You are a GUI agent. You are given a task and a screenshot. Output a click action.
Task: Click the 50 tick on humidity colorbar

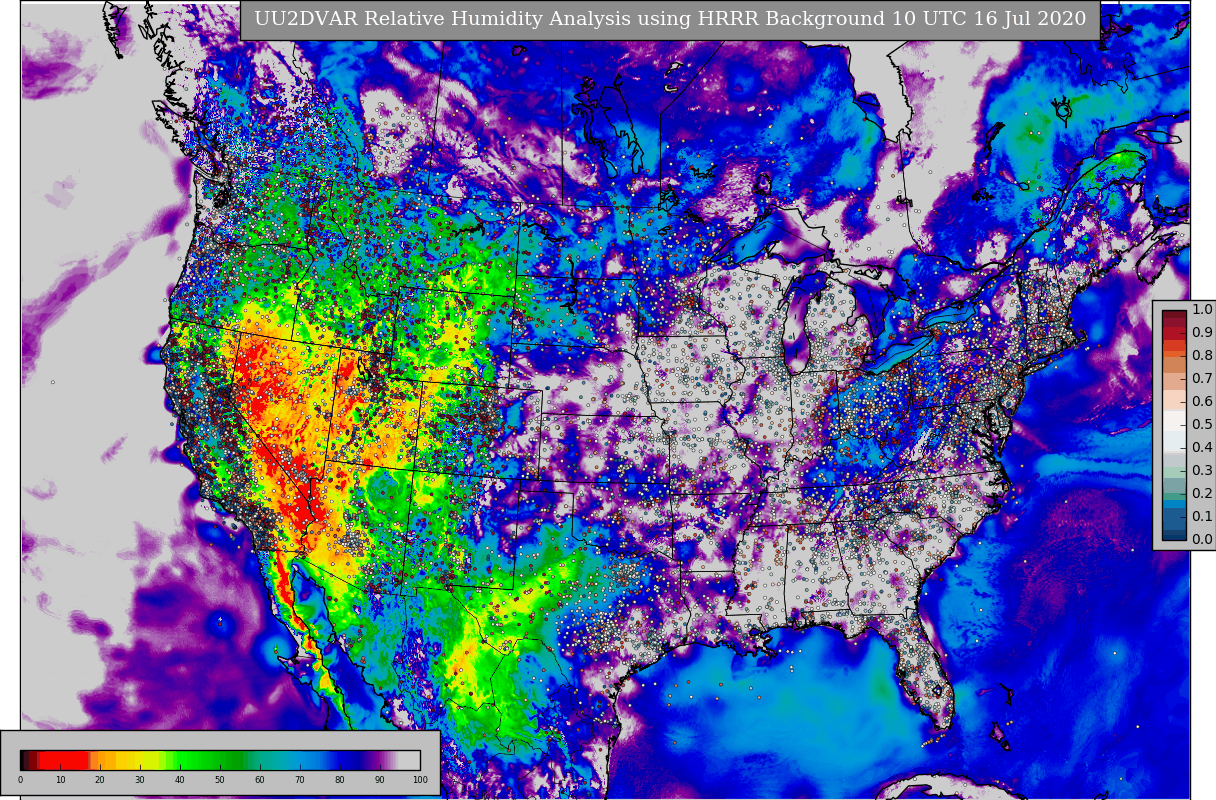(220, 780)
